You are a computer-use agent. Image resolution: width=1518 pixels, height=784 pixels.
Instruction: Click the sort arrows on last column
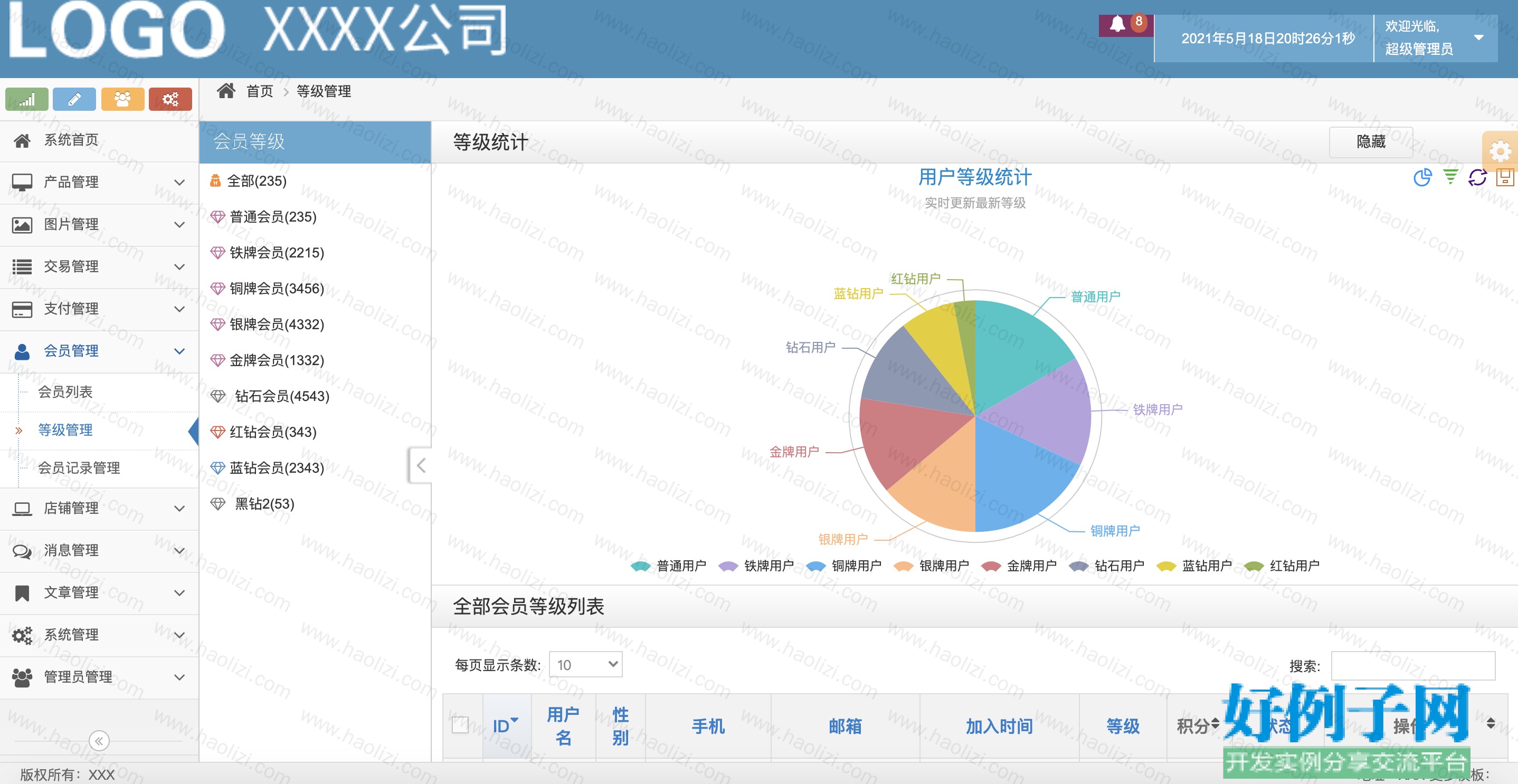pyautogui.click(x=1491, y=723)
